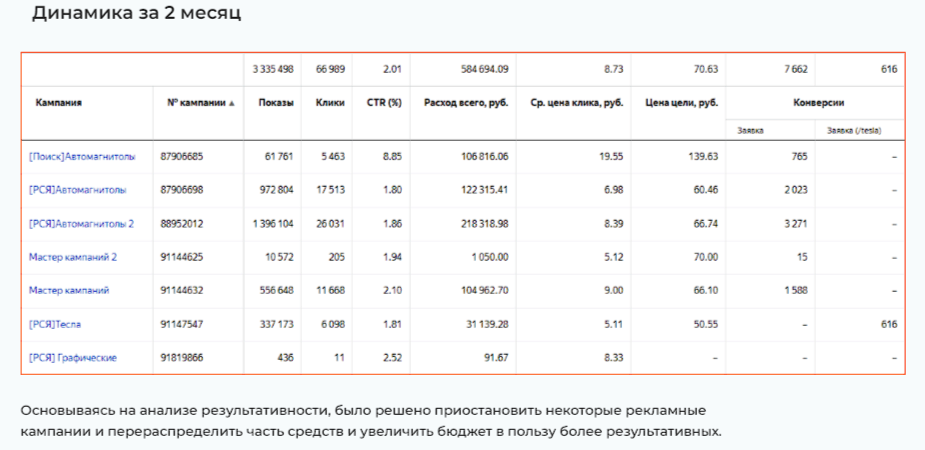Select campaign number 91144625
Viewport: 925px width, 450px height.
(x=183, y=257)
